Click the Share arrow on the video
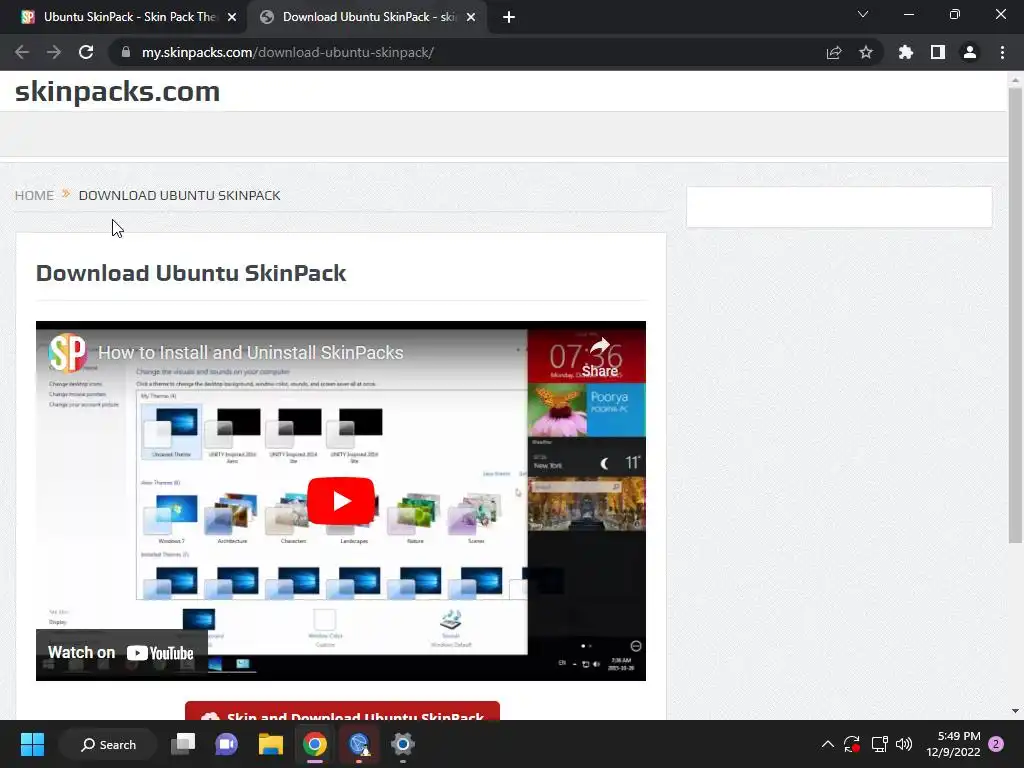1024x768 pixels. point(600,358)
